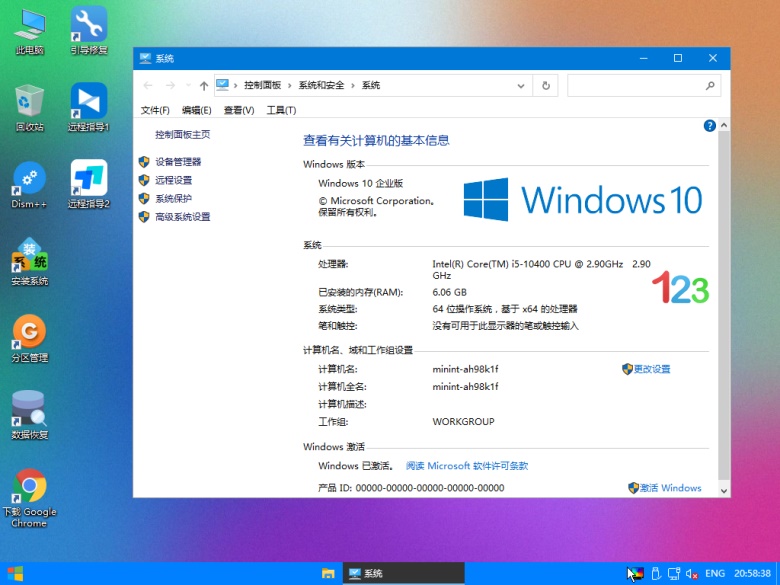
Task: Click 远程设置 in the left panel
Action: point(173,180)
